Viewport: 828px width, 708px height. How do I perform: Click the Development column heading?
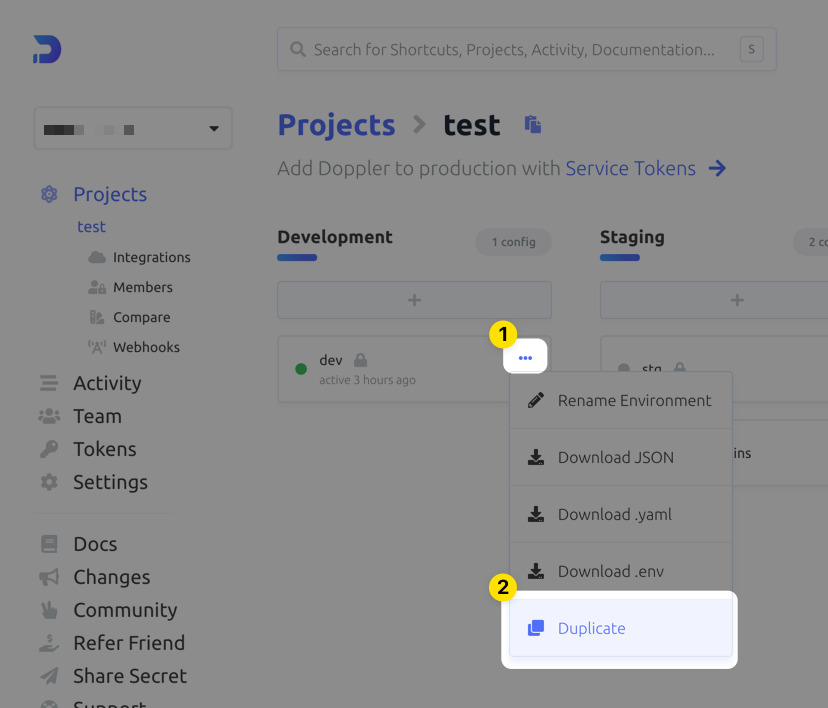click(x=335, y=237)
